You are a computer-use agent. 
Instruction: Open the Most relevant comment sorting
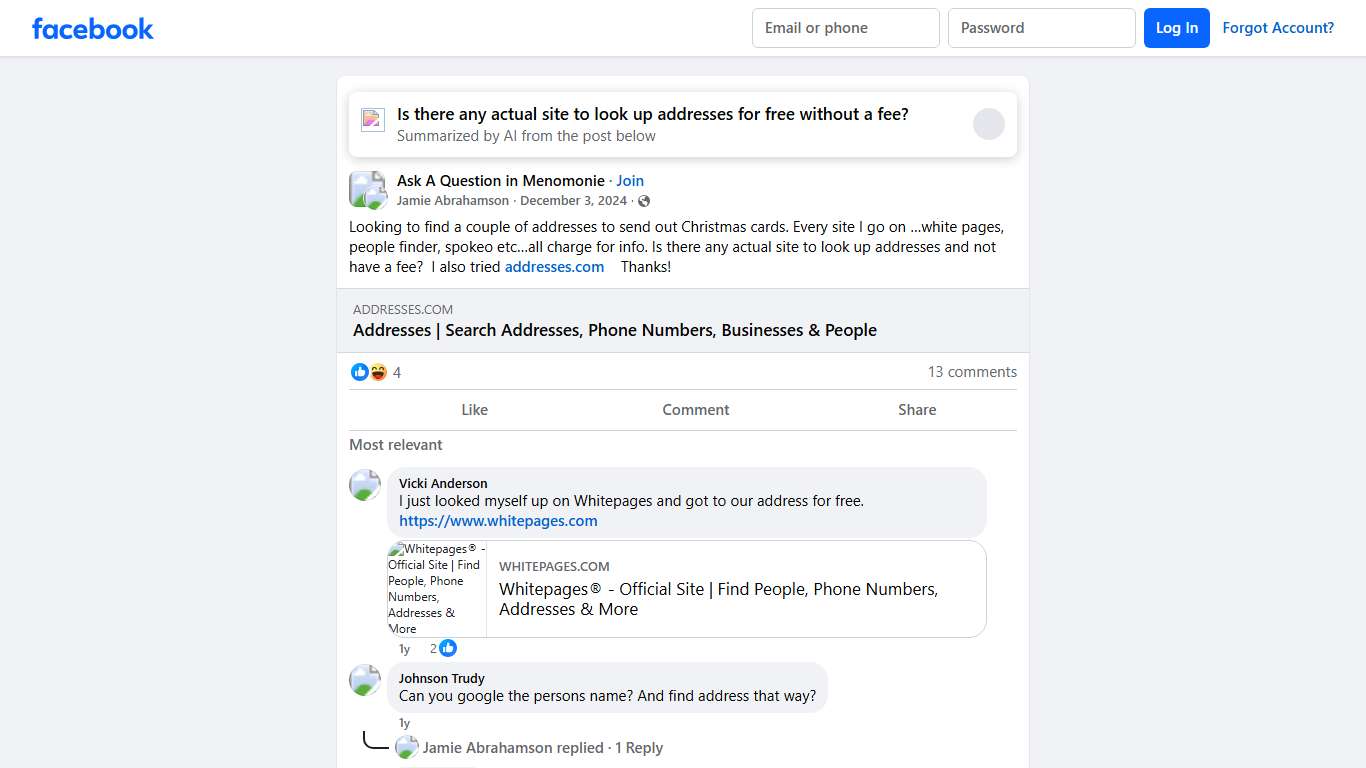tap(396, 445)
